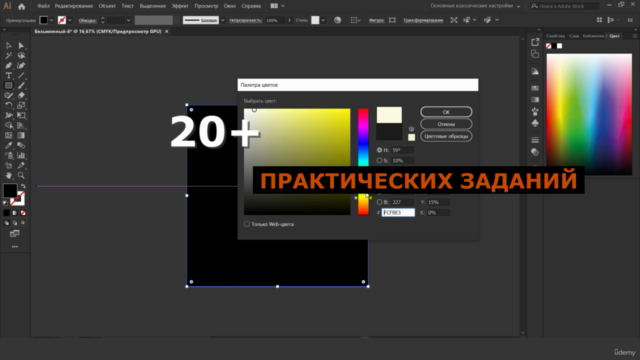The width and height of the screenshot is (640, 360).
Task: Select the Mesh tool
Action: point(9,136)
